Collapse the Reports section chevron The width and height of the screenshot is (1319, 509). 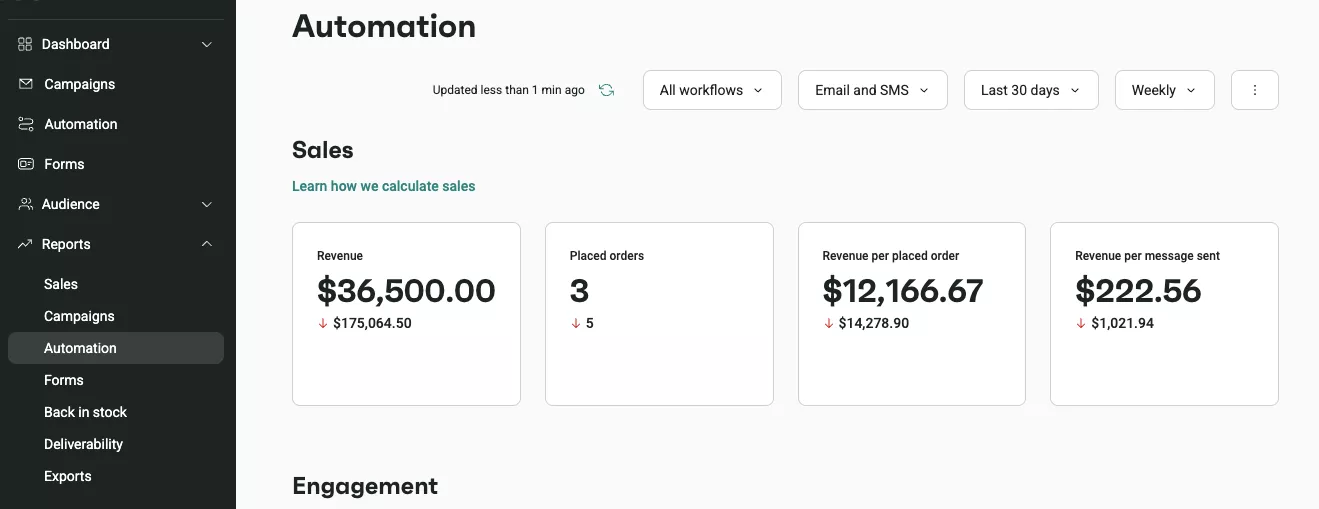pyautogui.click(x=207, y=244)
